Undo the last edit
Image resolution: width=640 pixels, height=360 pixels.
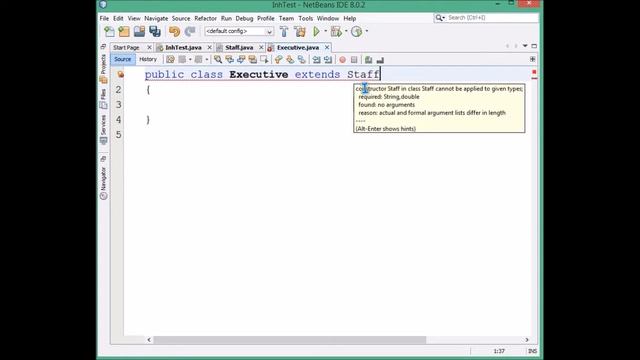click(x=174, y=31)
